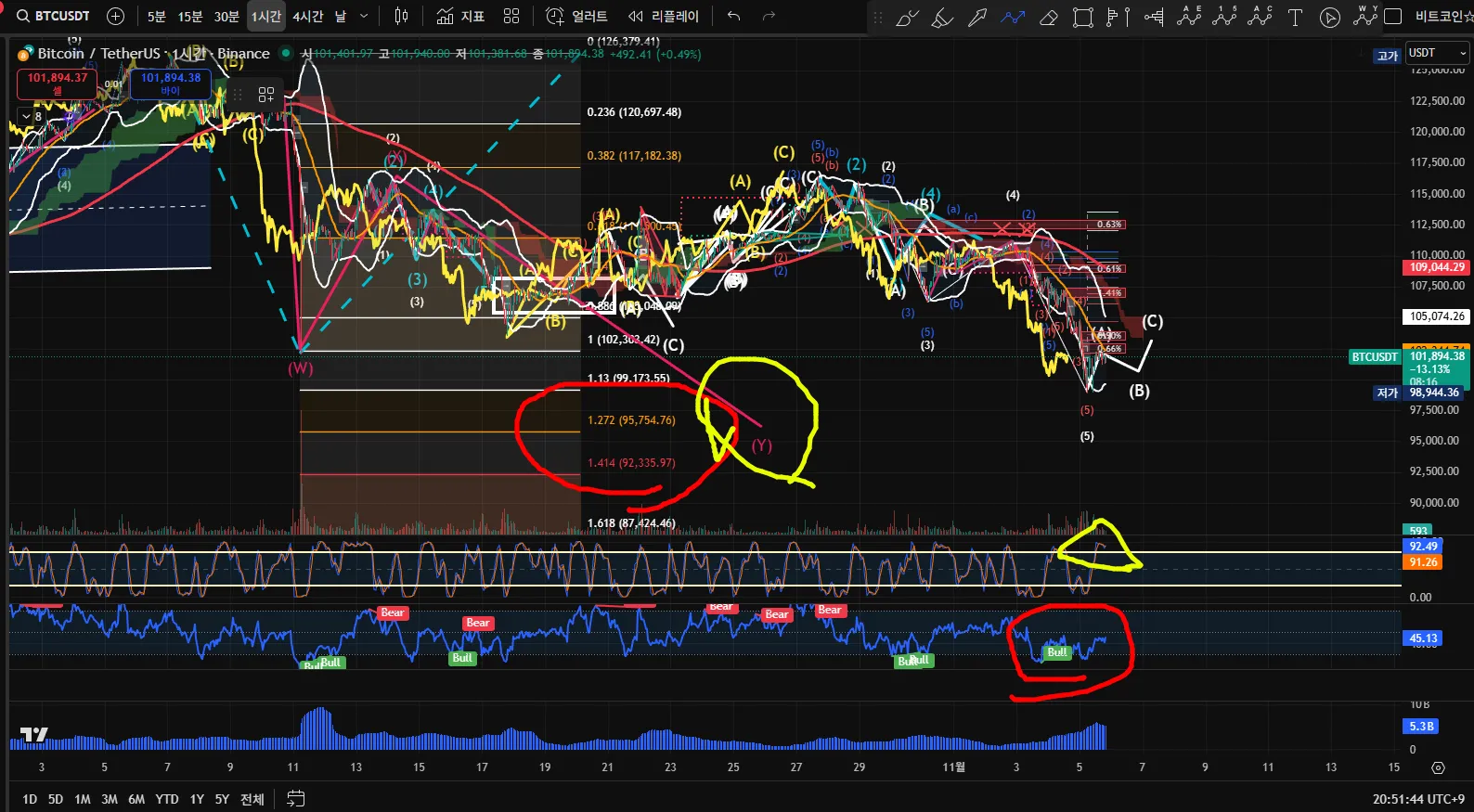Image resolution: width=1474 pixels, height=812 pixels.
Task: Select the Rectangle shape tool
Action: (x=1082, y=17)
